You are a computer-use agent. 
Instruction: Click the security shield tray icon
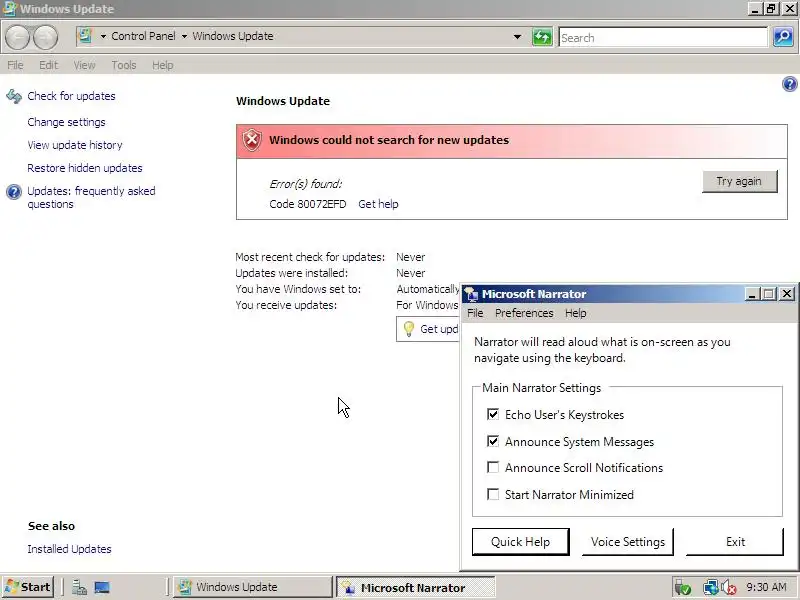pyautogui.click(x=683, y=588)
